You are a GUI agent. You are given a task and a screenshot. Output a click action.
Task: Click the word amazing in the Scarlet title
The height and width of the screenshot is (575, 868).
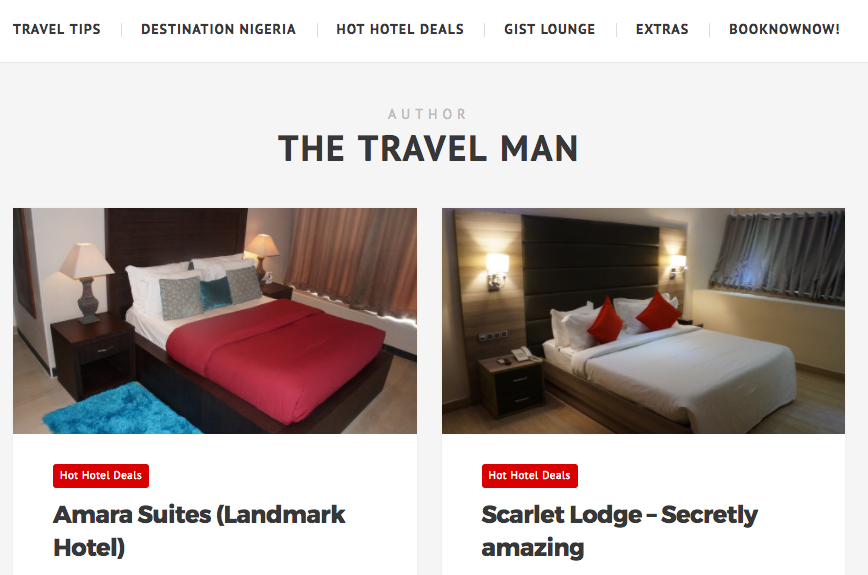pyautogui.click(x=533, y=548)
